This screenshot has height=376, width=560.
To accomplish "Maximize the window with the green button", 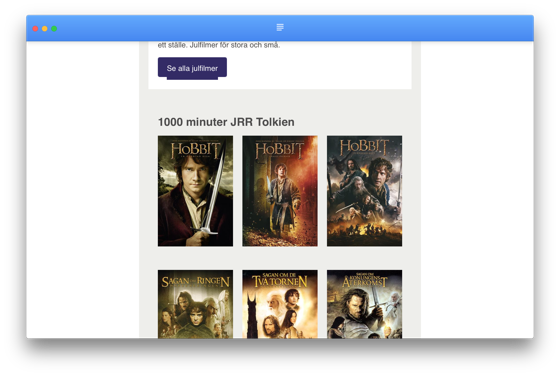I will coord(54,29).
